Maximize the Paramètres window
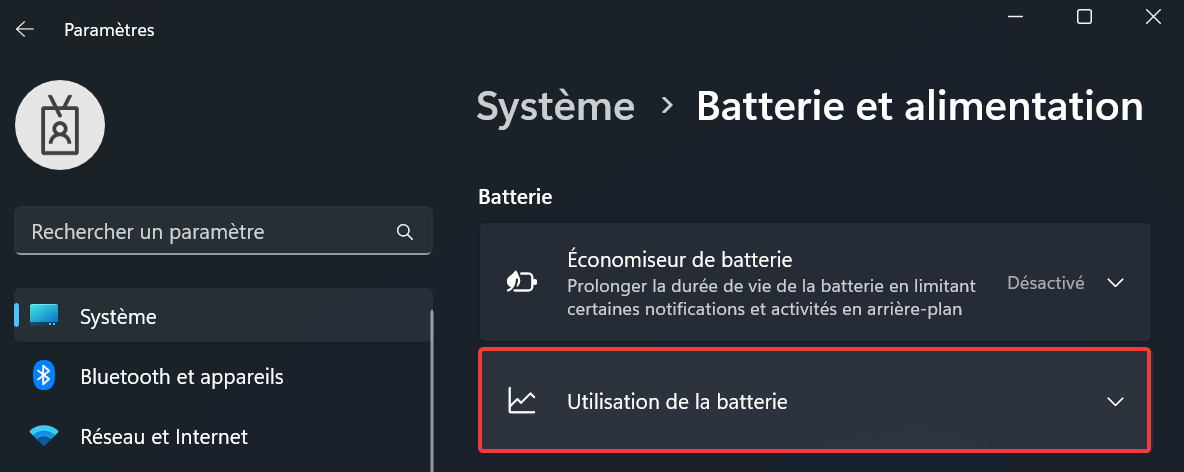1184x472 pixels. coord(1084,17)
